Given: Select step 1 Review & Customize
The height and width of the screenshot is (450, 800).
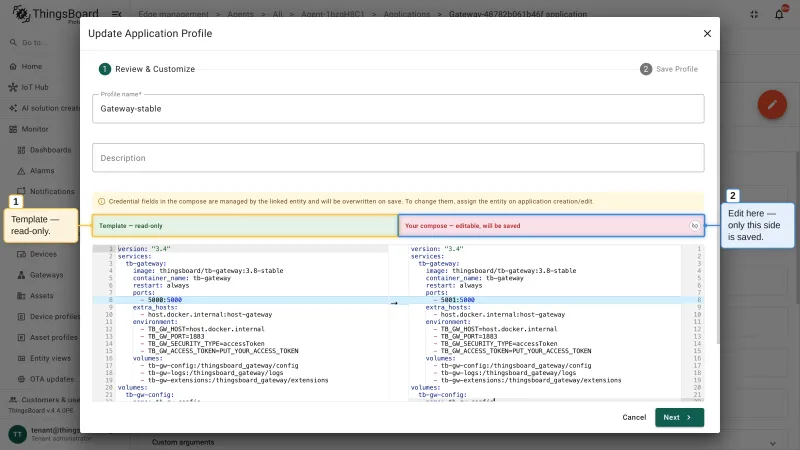Looking at the screenshot, I should point(147,69).
